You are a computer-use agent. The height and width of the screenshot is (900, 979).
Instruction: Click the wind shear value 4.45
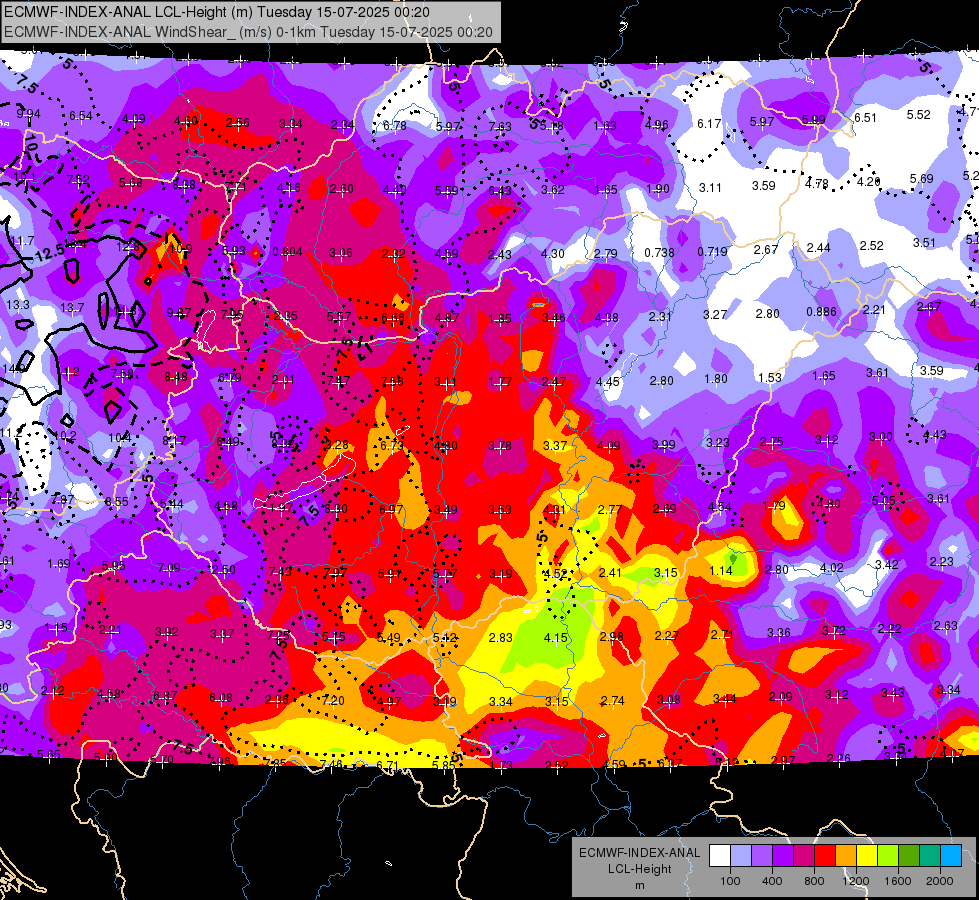click(x=608, y=381)
